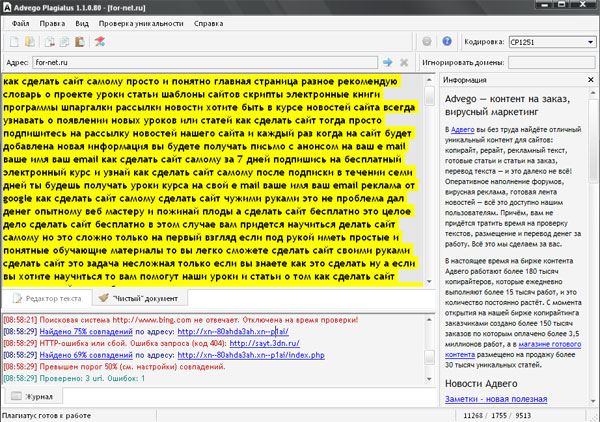
Task: Click the Advego — контент на заказ heading
Action: click(507, 105)
